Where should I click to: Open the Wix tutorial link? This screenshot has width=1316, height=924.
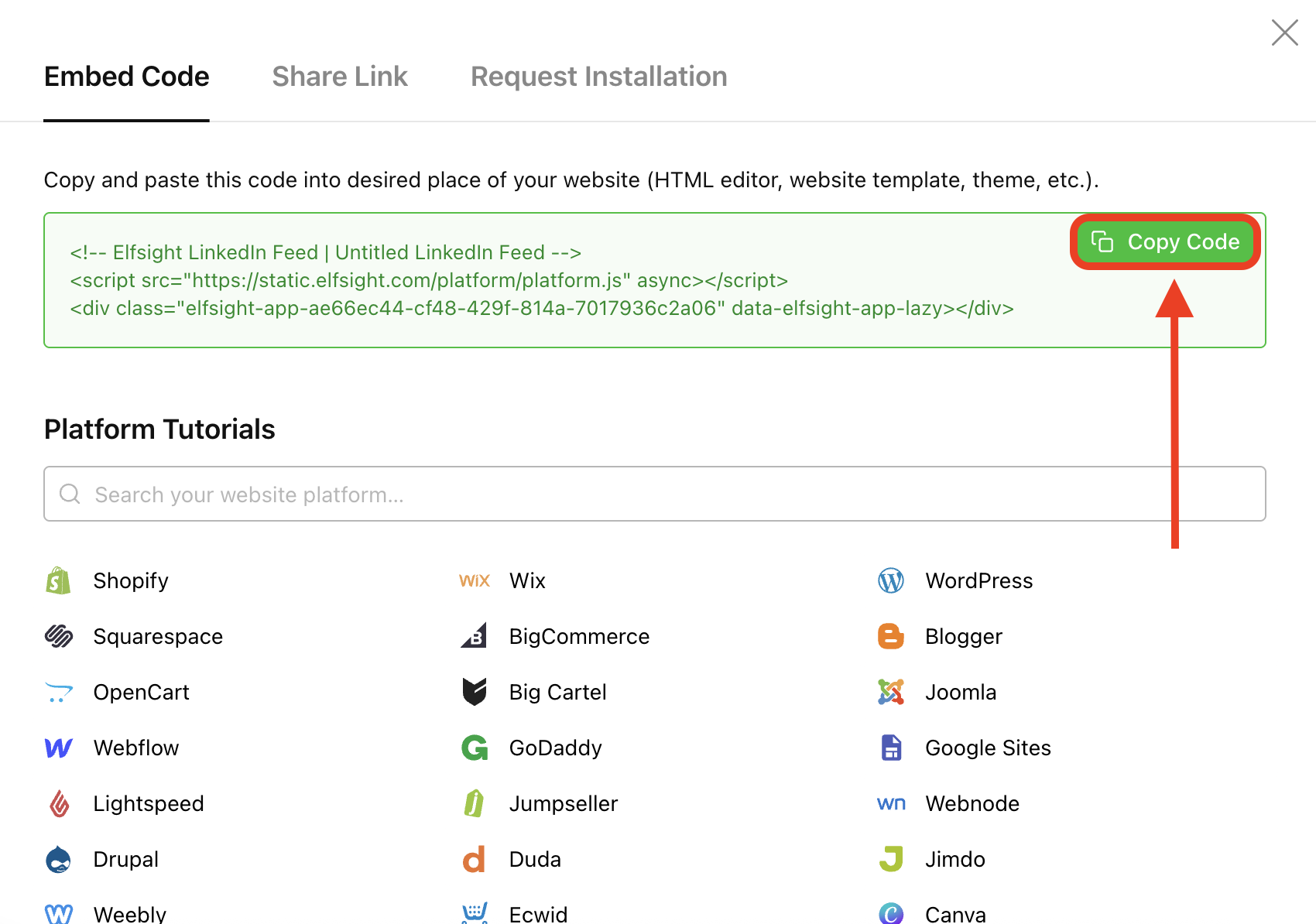(x=527, y=580)
